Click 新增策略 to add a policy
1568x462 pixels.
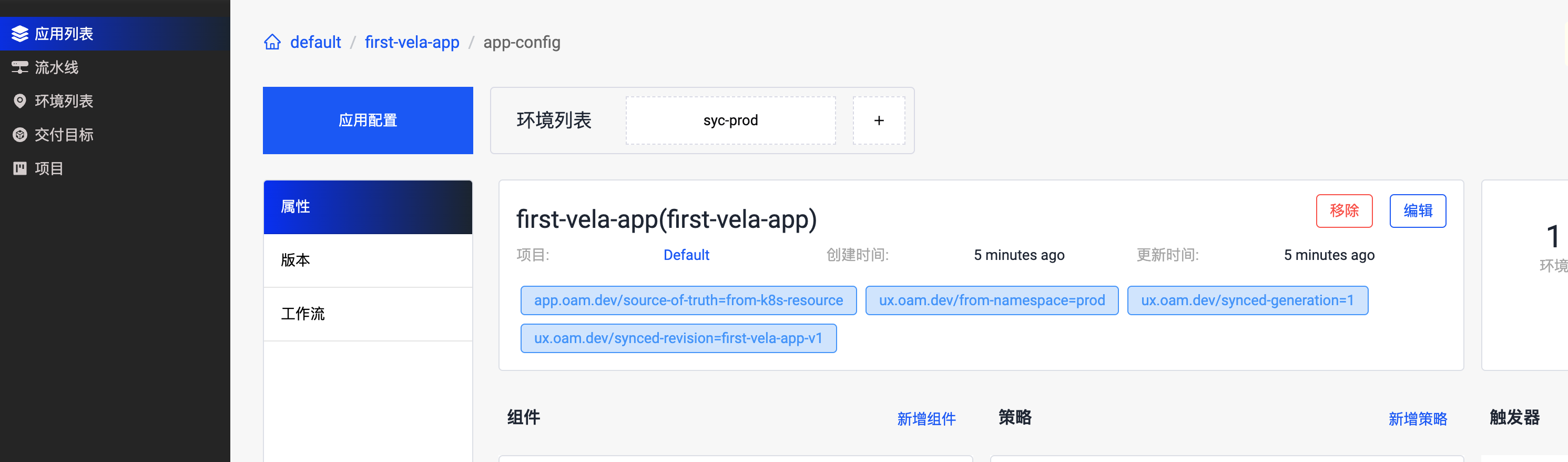point(1417,419)
